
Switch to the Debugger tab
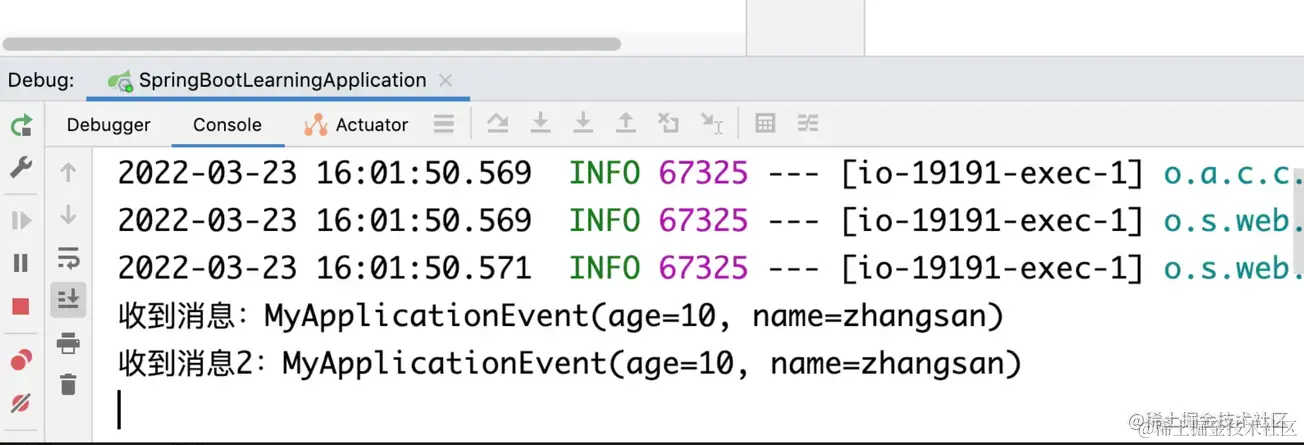[108, 125]
